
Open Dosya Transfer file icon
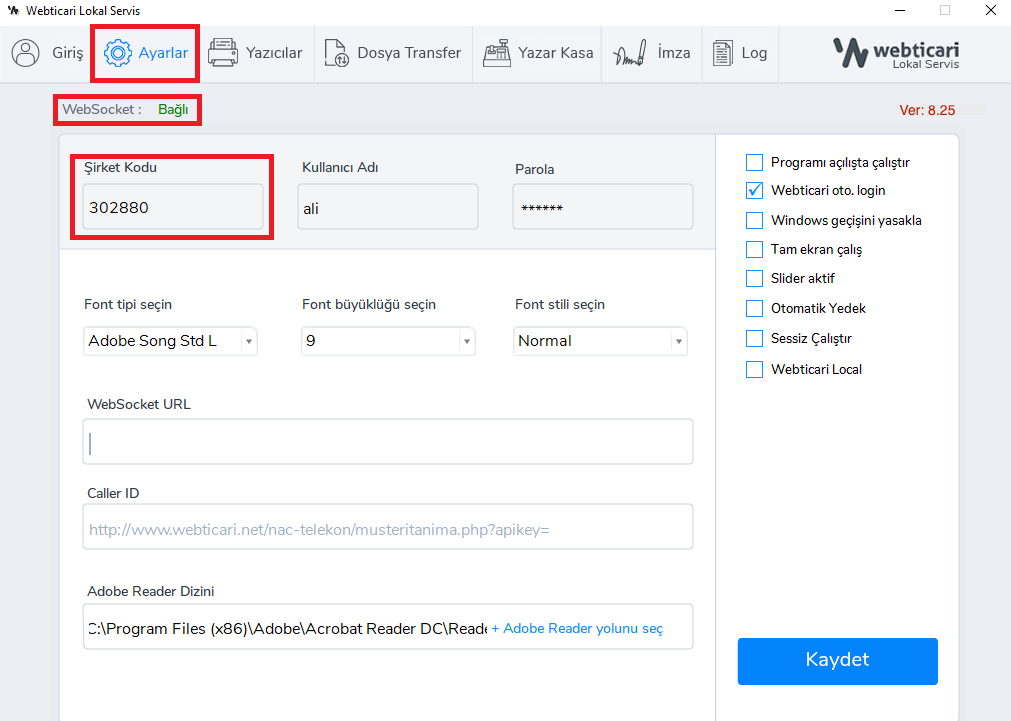(x=338, y=53)
